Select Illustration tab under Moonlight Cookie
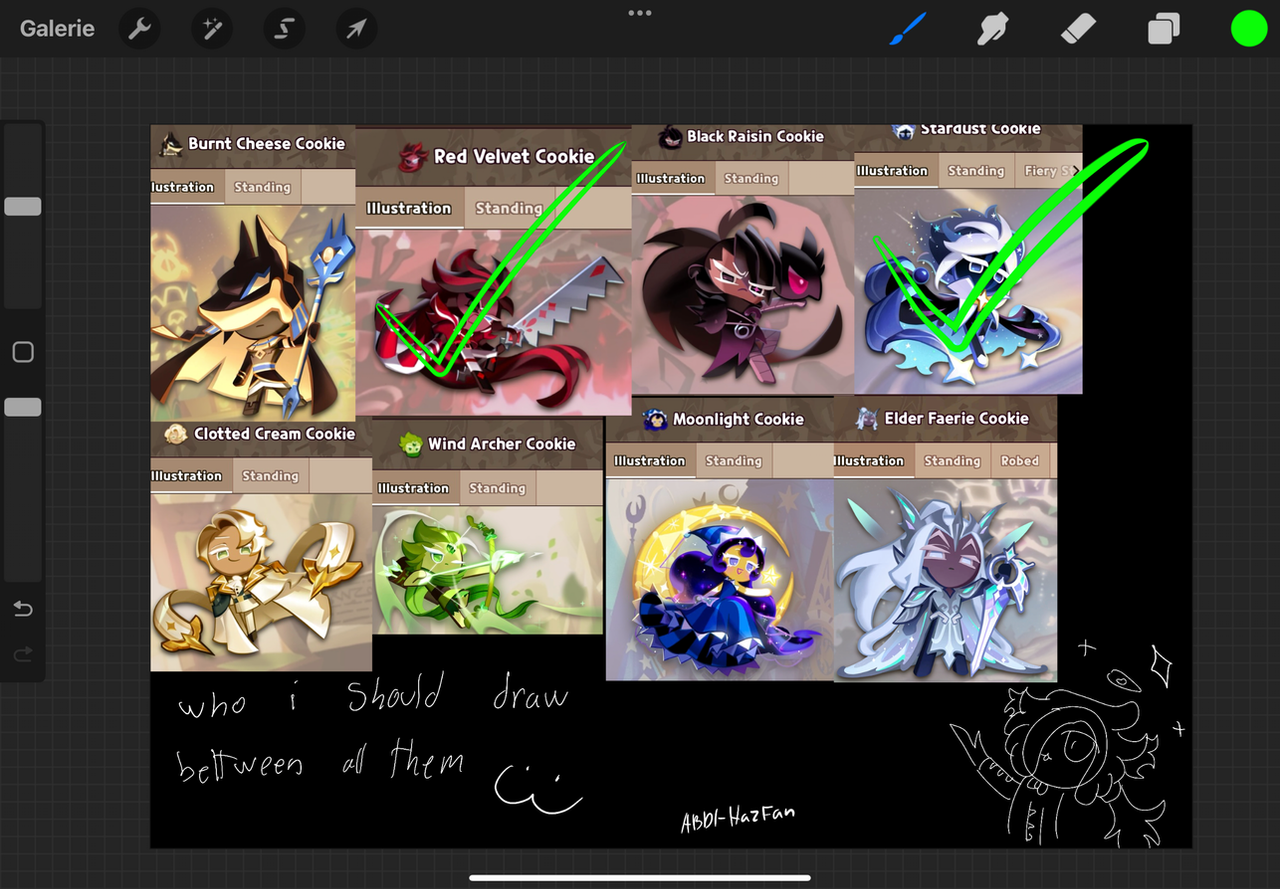 pyautogui.click(x=649, y=461)
